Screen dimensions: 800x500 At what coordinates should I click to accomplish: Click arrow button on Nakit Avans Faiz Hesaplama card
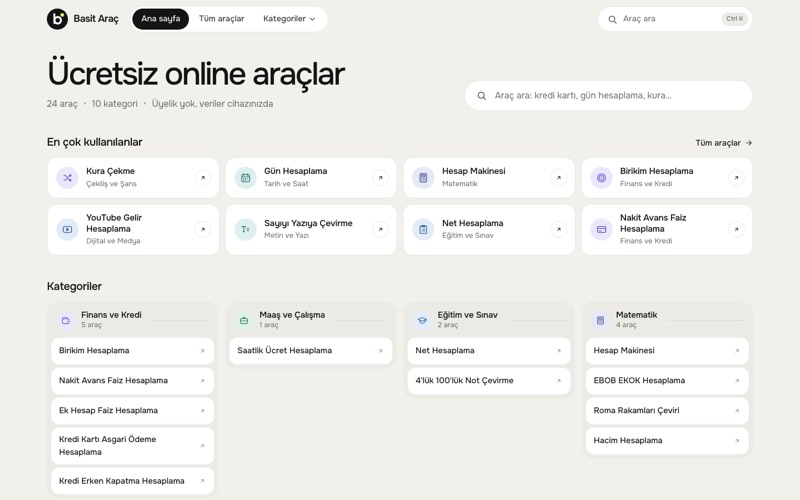[x=736, y=229]
